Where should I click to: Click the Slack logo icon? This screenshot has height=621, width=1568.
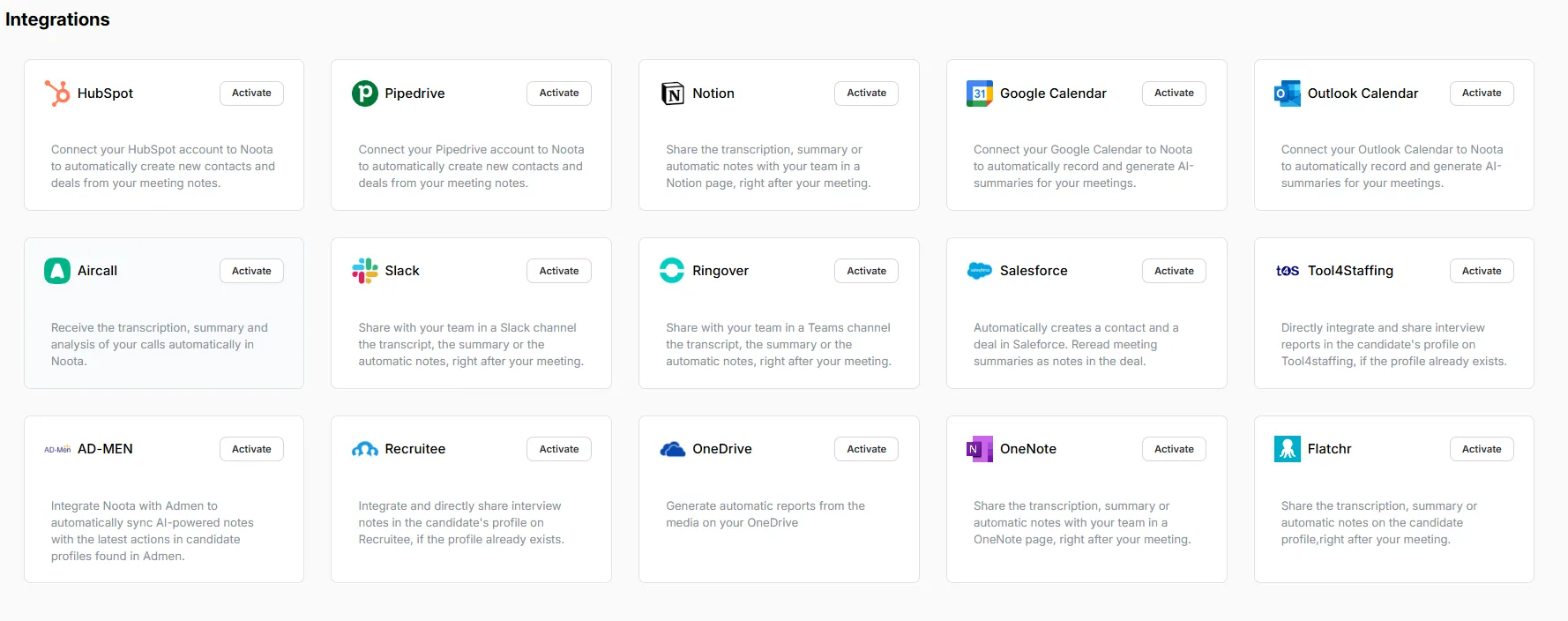[364, 271]
